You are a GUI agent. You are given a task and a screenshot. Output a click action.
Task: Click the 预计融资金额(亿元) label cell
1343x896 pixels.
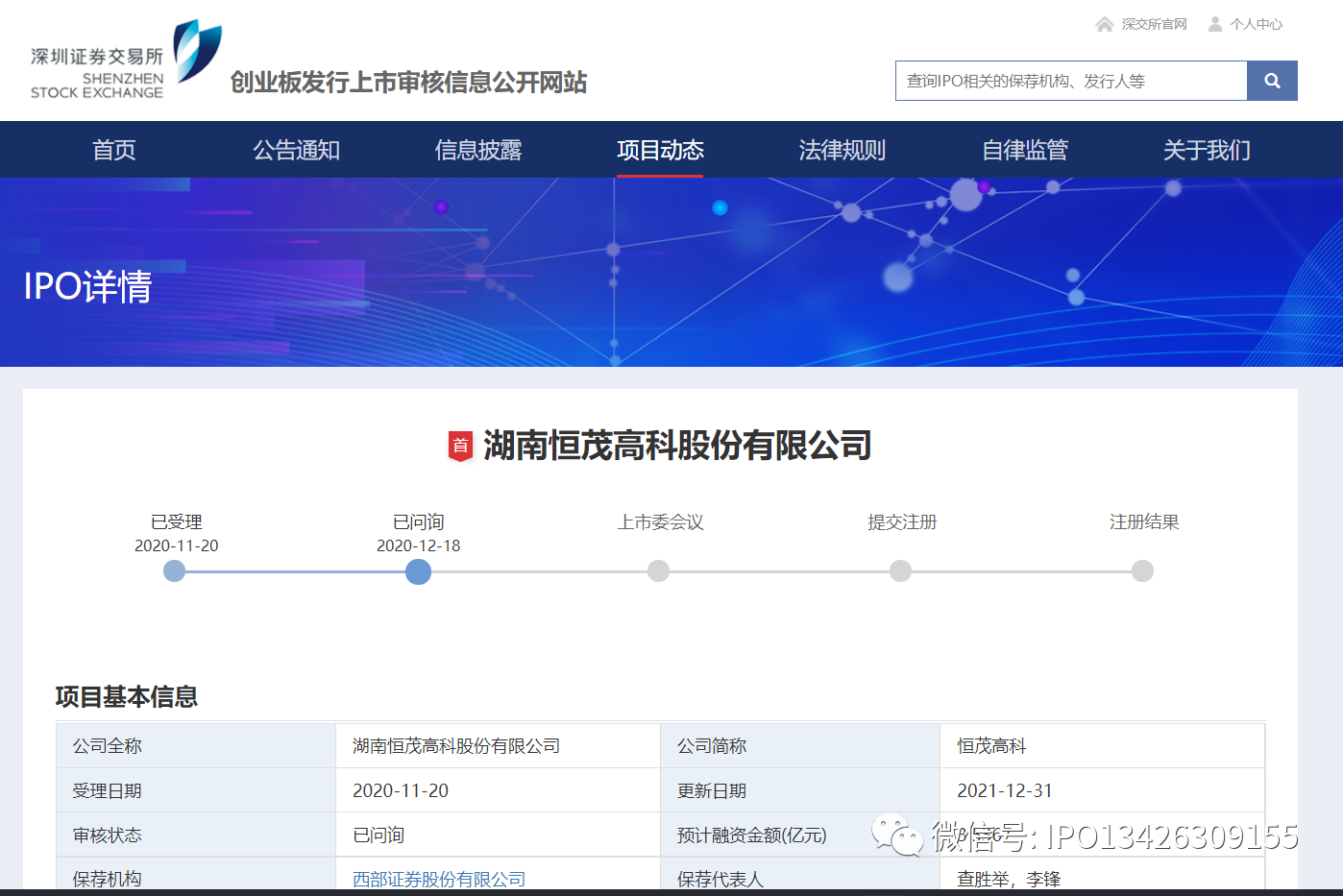click(x=800, y=835)
